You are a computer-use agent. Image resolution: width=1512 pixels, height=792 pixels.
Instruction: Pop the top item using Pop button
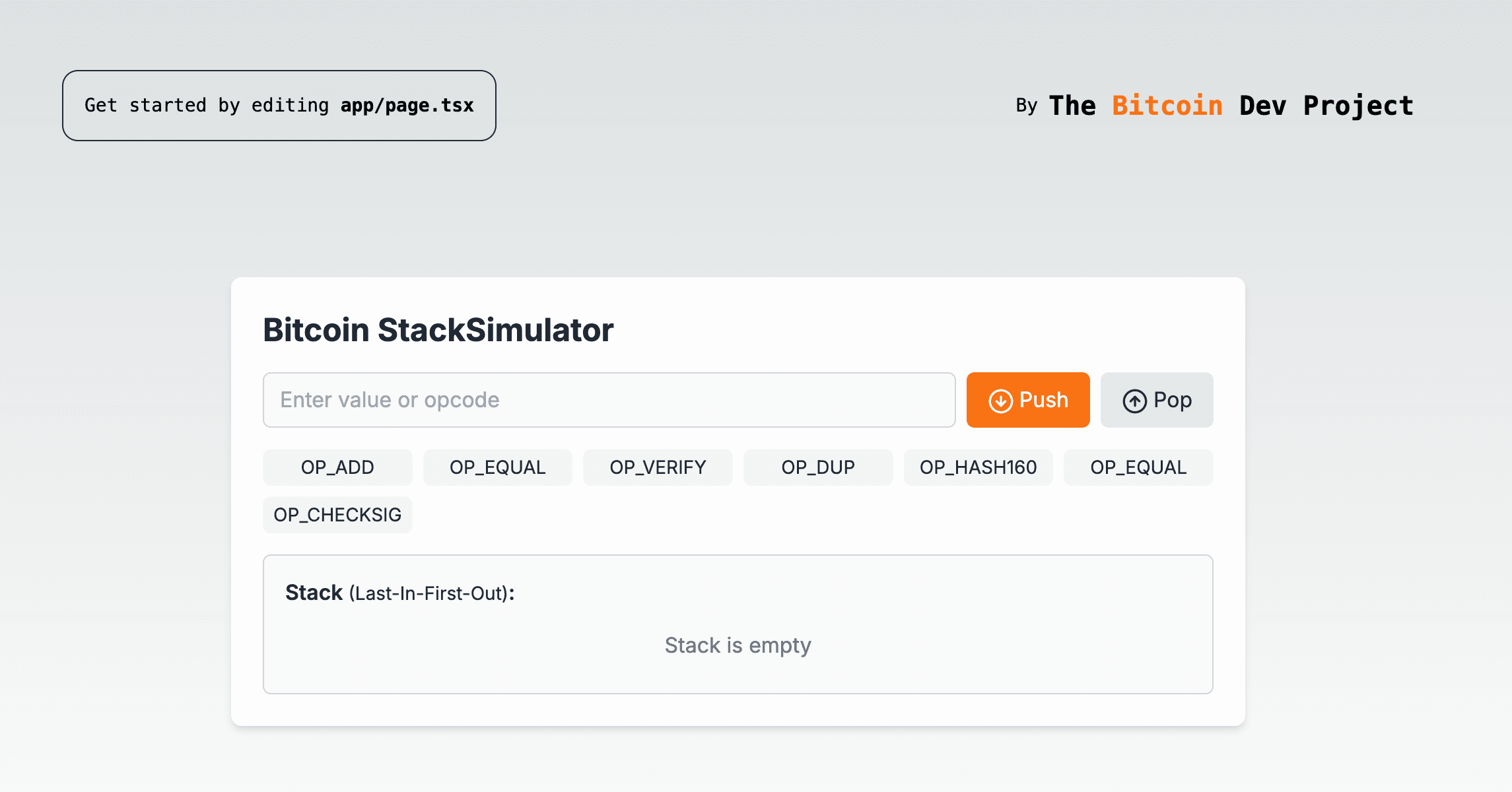point(1156,400)
